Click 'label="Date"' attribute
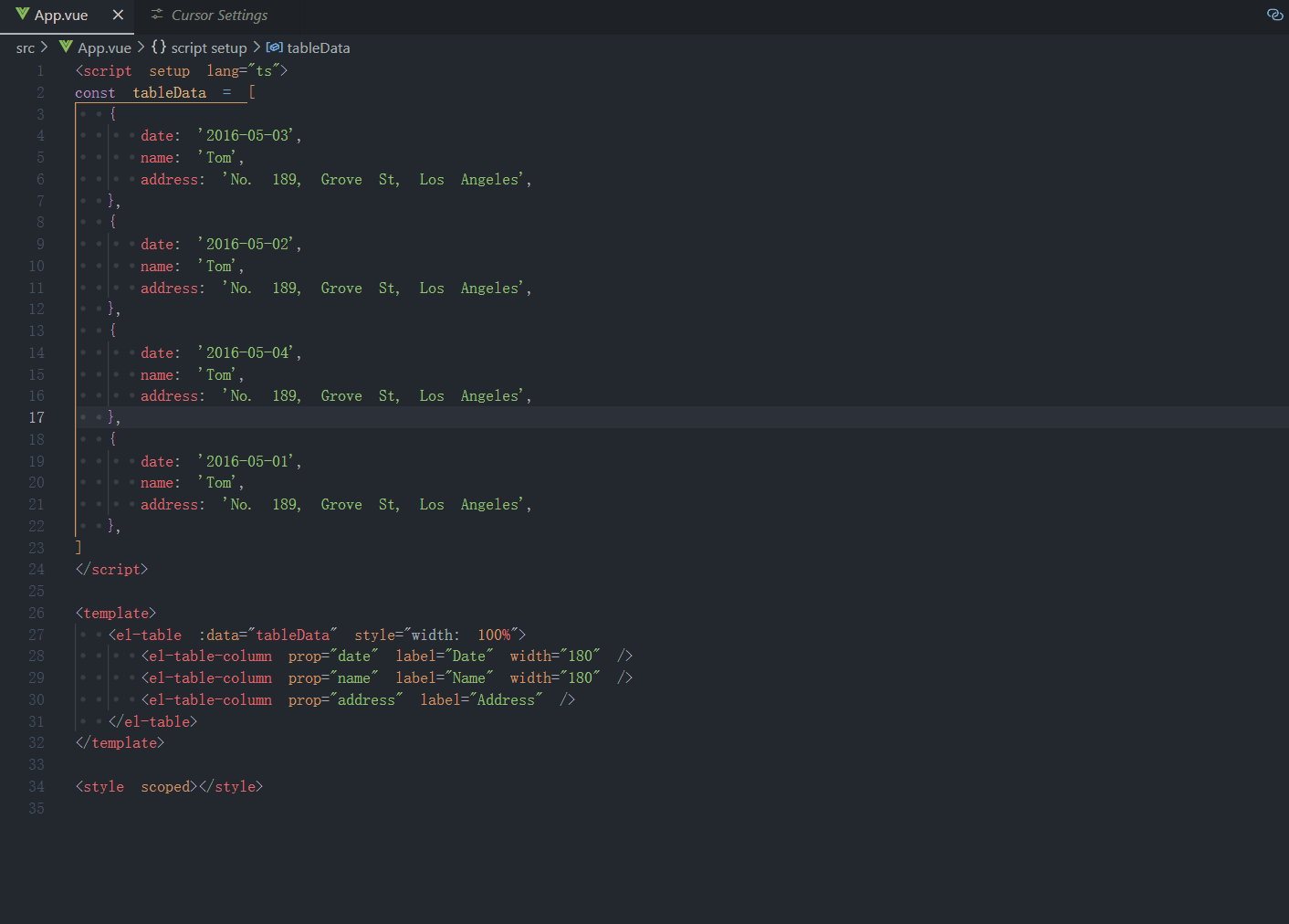1289x924 pixels. [445, 656]
